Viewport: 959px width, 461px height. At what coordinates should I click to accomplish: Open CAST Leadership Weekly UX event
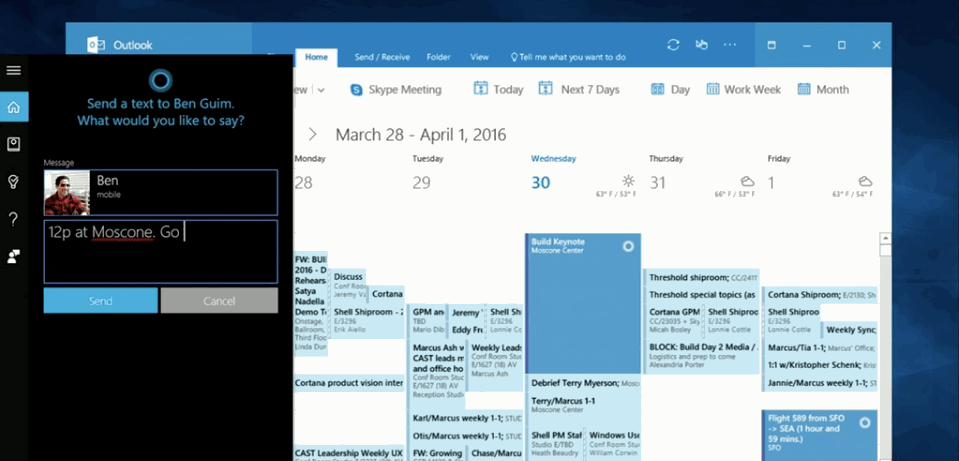[349, 453]
